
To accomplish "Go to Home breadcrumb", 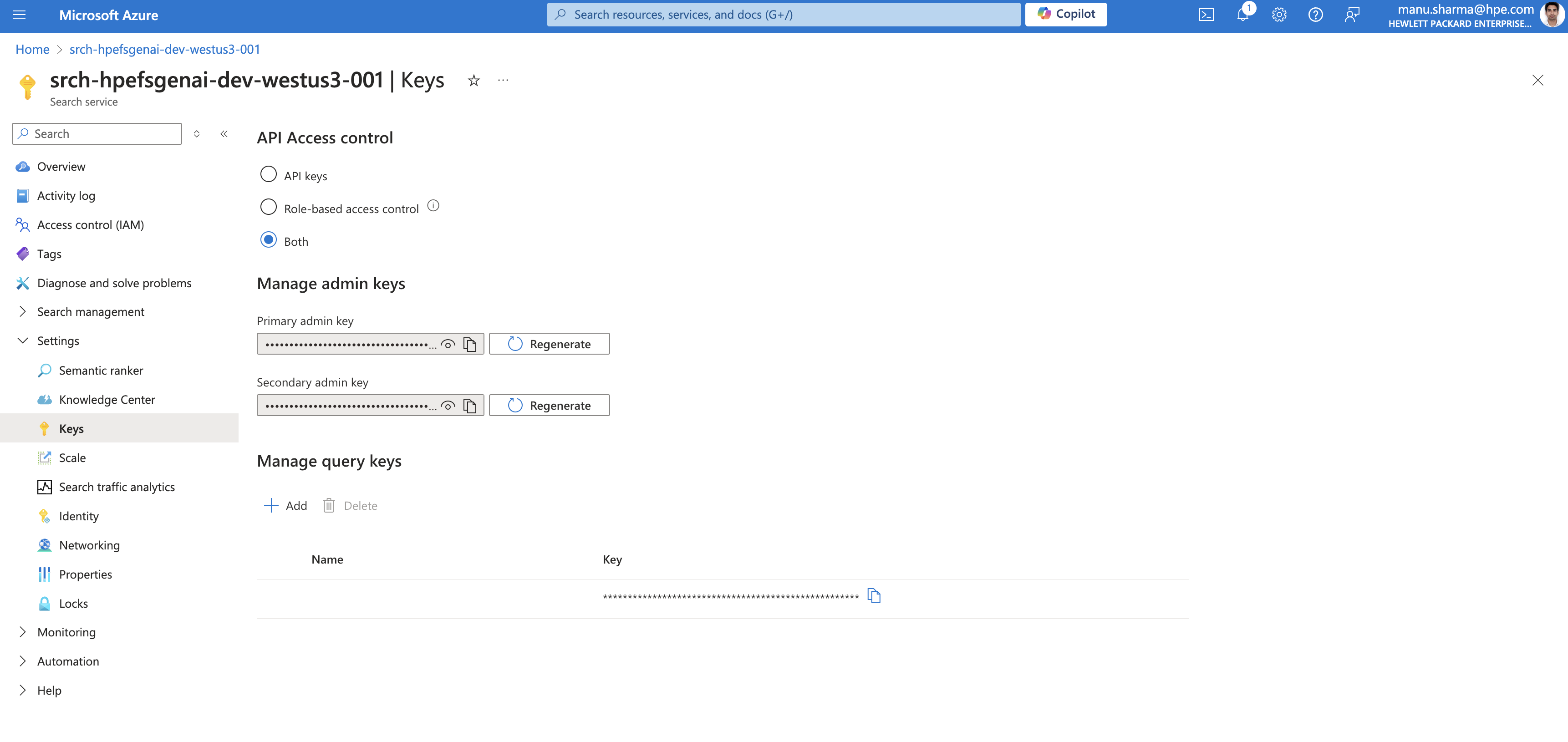I will 32,49.
